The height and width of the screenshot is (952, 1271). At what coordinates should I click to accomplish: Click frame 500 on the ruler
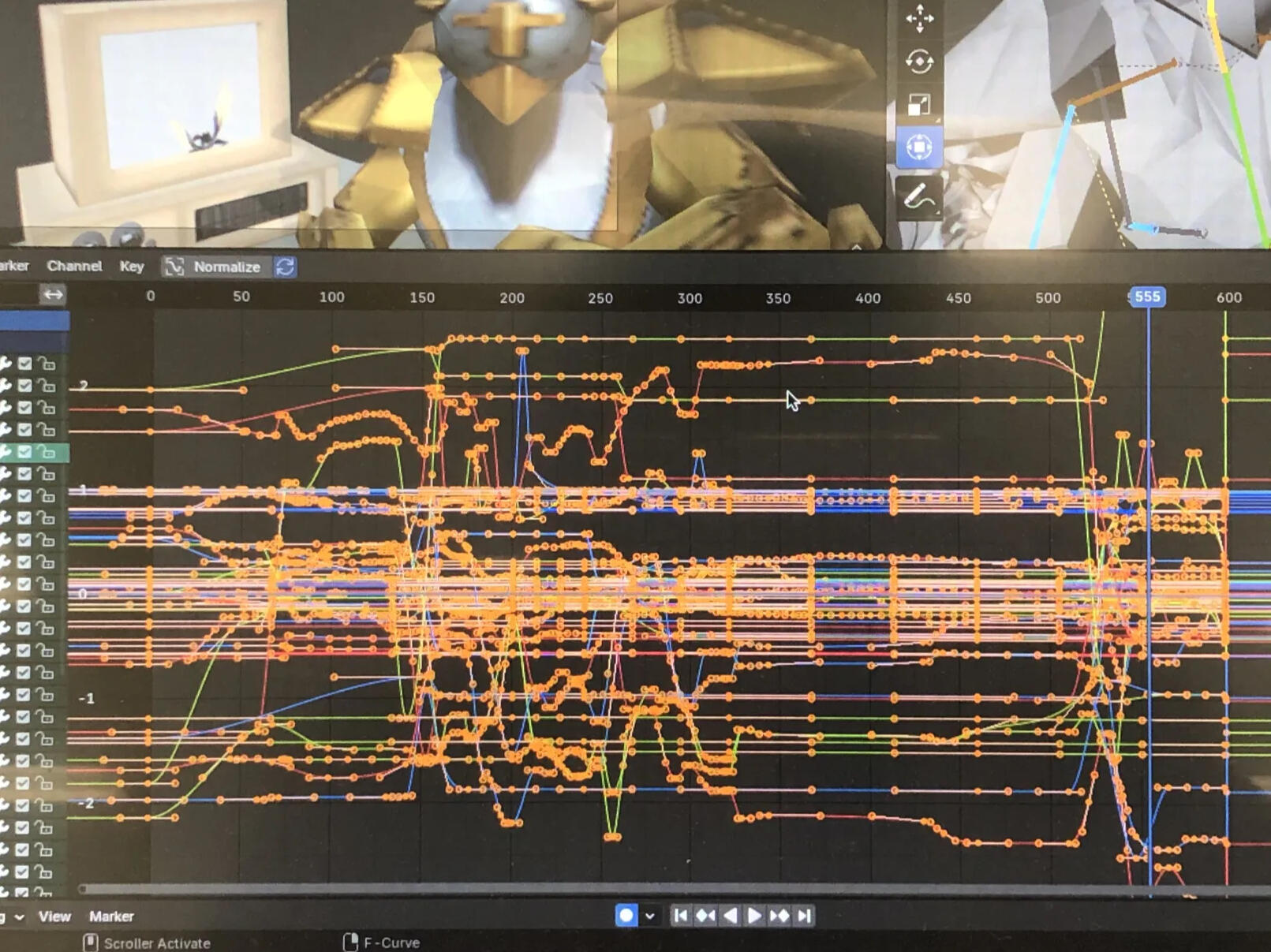click(1048, 297)
